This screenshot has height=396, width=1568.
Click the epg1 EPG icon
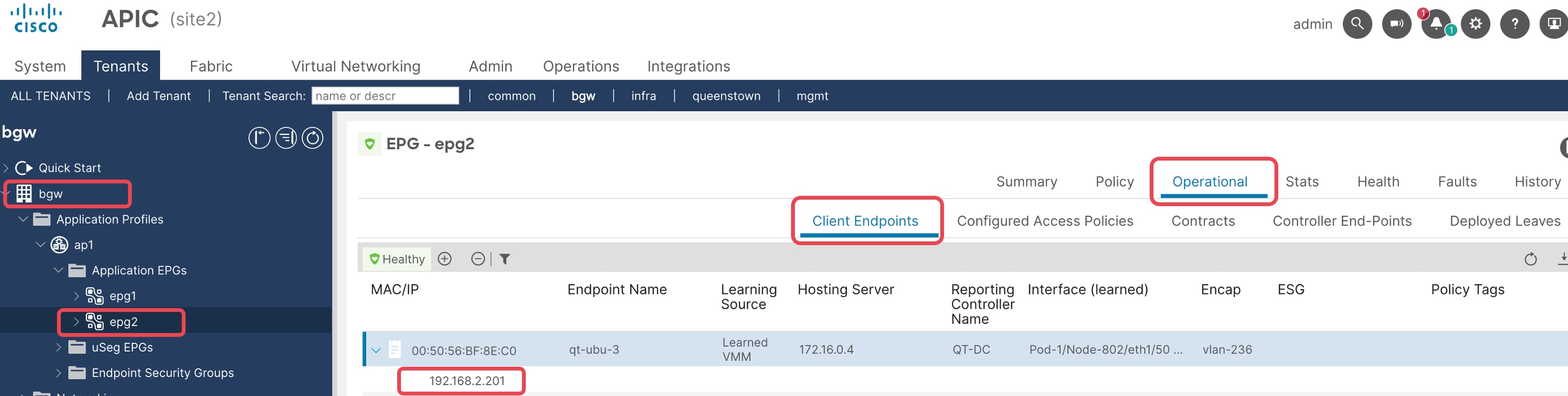94,296
